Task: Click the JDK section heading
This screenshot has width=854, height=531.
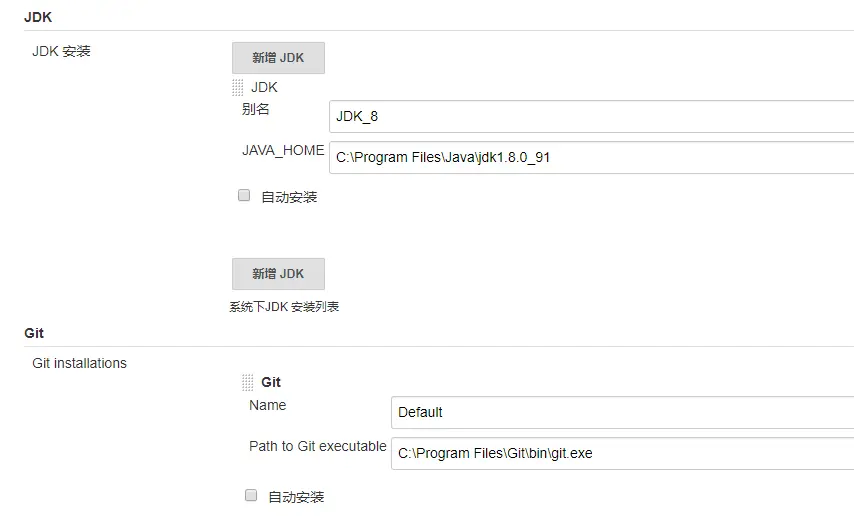Action: pyautogui.click(x=38, y=17)
